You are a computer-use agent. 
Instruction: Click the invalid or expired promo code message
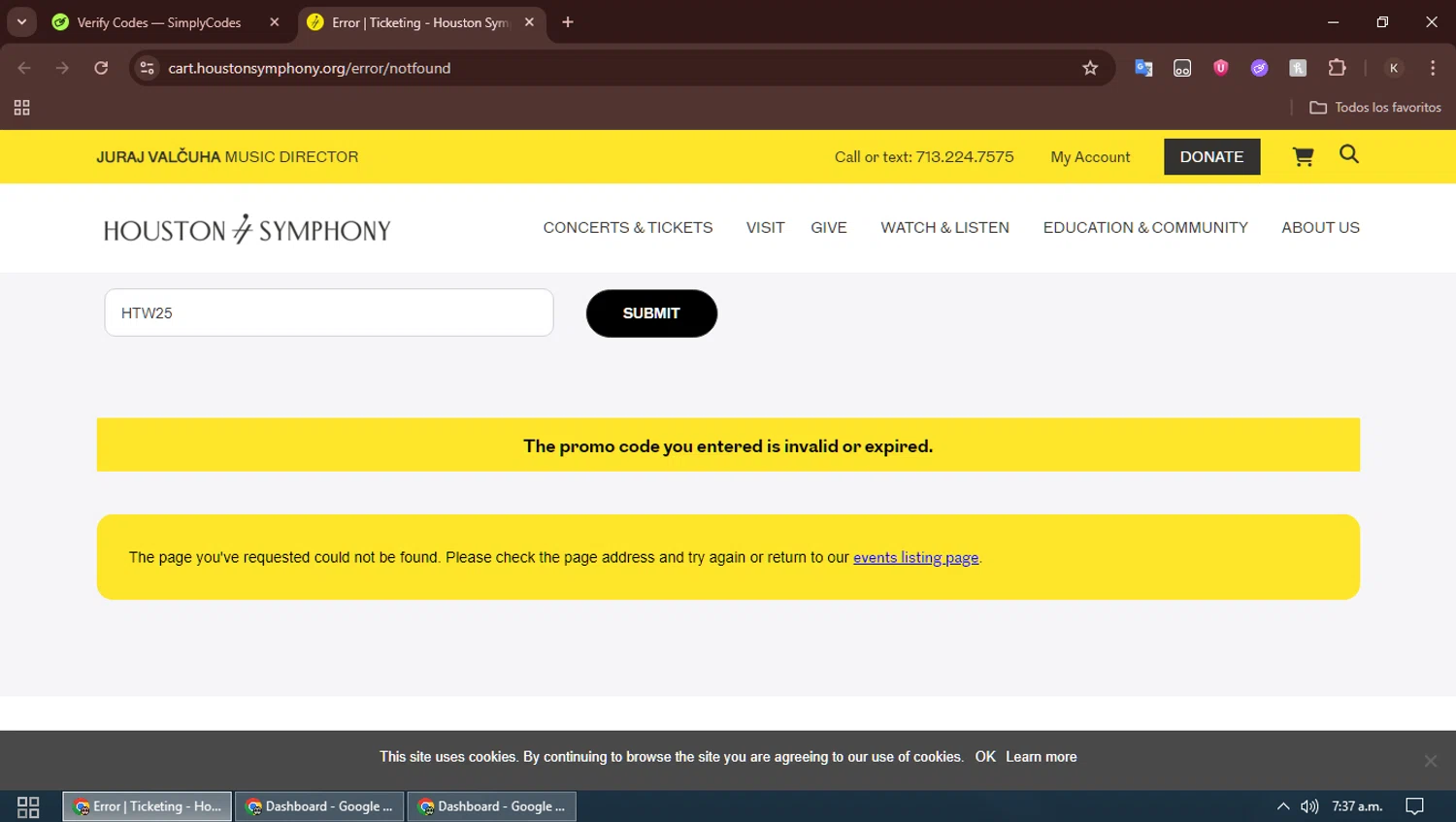[728, 446]
